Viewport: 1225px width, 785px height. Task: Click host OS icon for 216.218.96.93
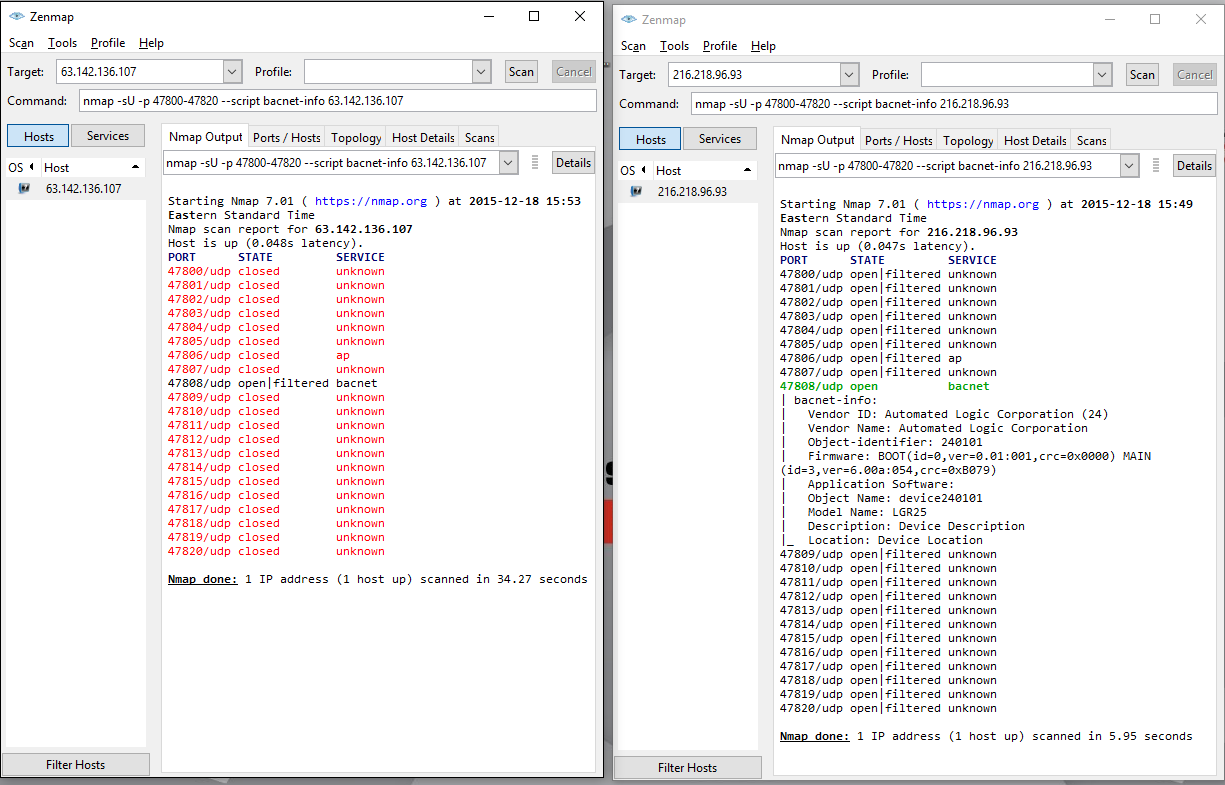[636, 191]
